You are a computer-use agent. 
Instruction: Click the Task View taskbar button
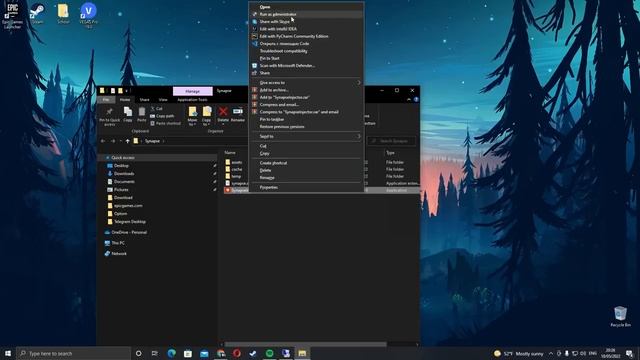point(155,353)
